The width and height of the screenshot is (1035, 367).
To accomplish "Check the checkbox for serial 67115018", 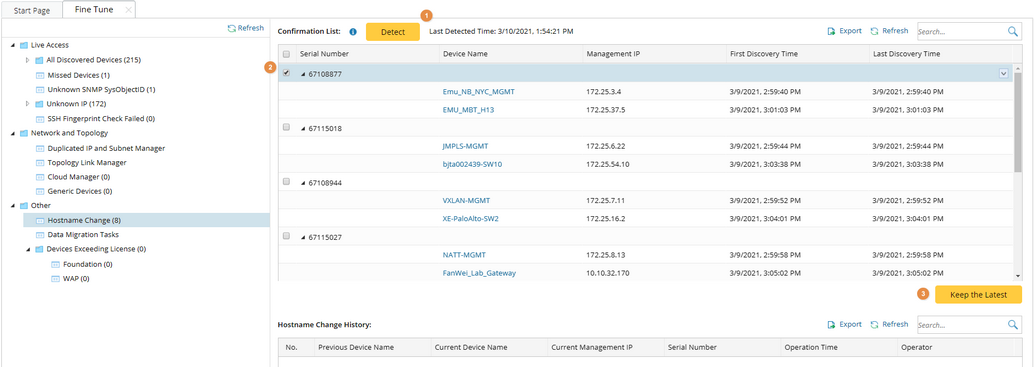I will point(286,127).
